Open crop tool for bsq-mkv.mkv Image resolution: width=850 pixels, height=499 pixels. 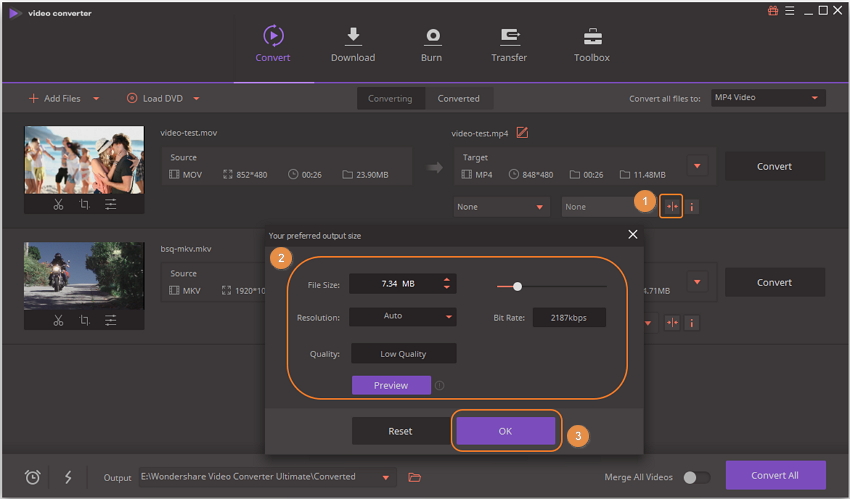[85, 321]
